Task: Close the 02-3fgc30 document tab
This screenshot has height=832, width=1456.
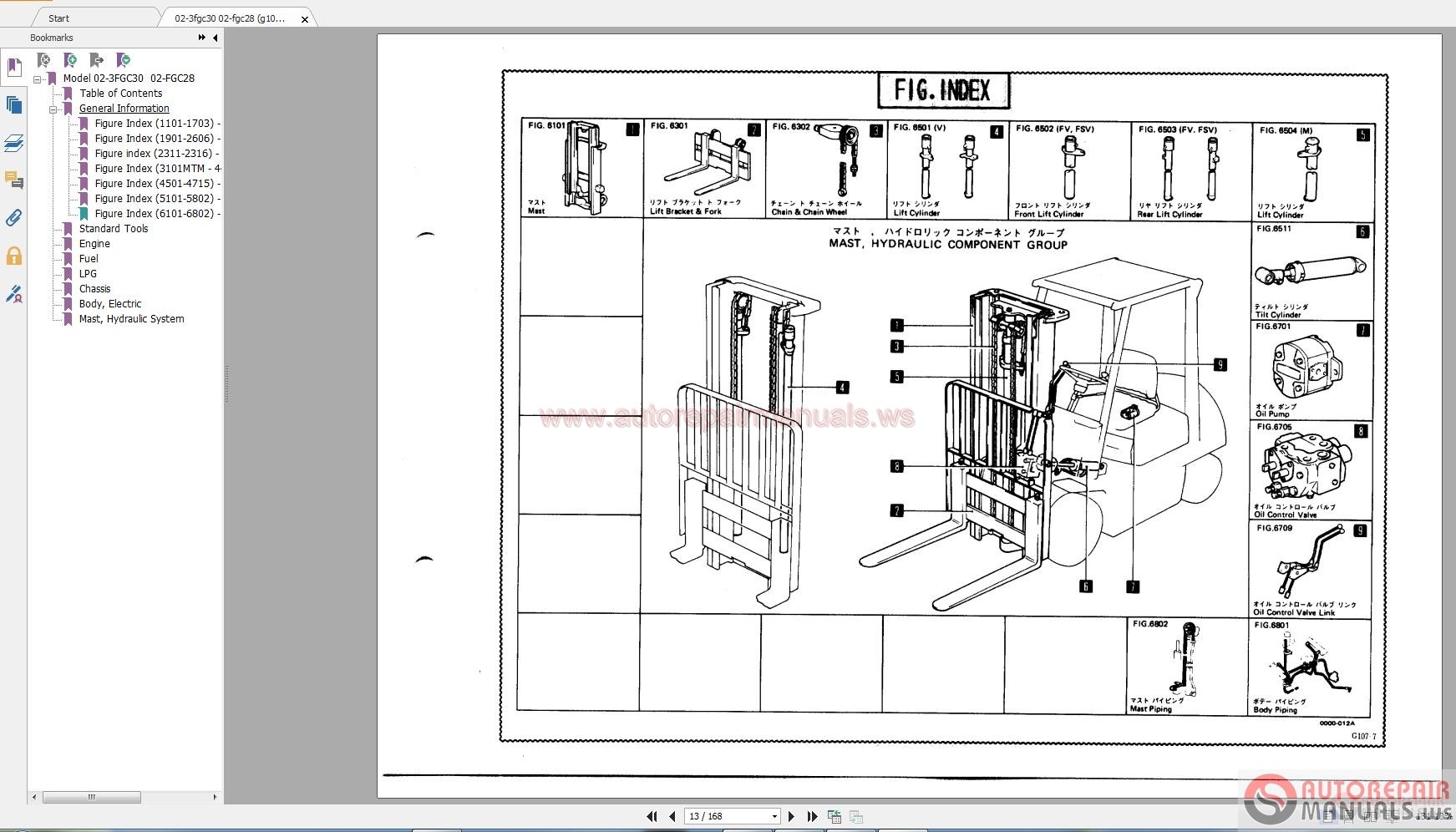Action: click(305, 18)
